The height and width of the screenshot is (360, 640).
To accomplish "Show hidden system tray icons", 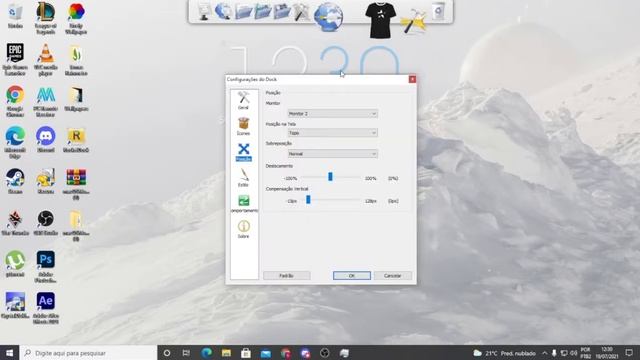I will pos(544,353).
